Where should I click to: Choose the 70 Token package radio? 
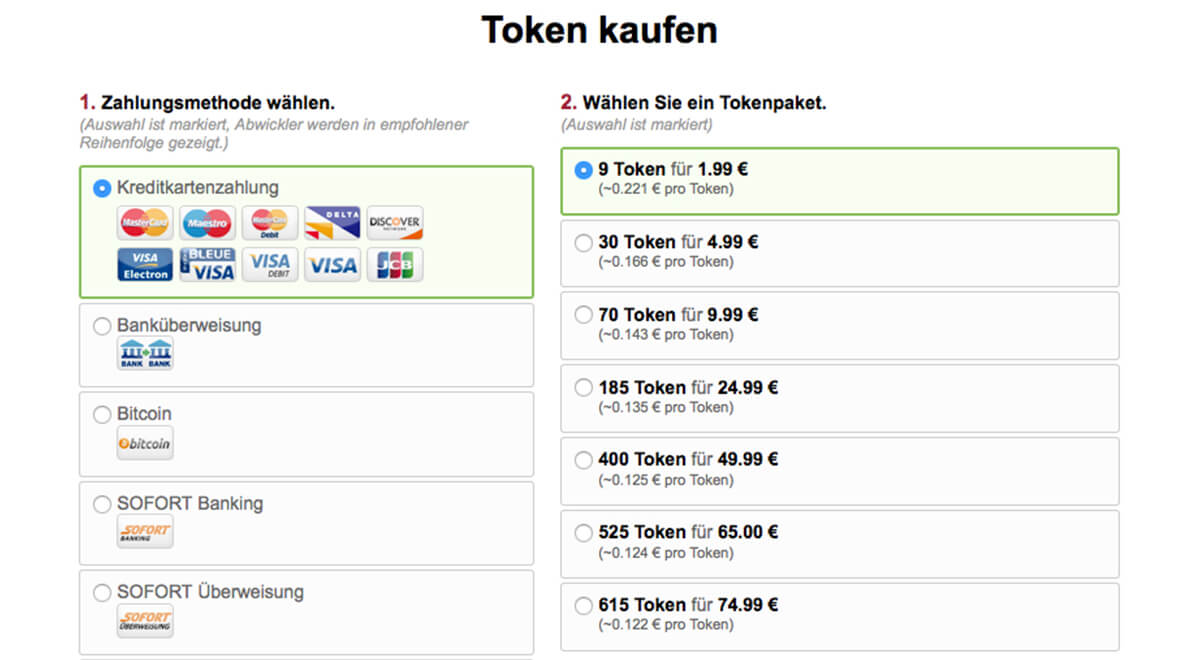coord(584,315)
